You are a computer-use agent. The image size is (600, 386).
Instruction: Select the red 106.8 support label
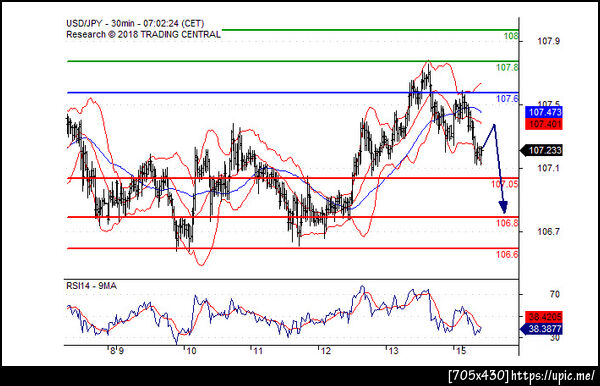click(507, 223)
